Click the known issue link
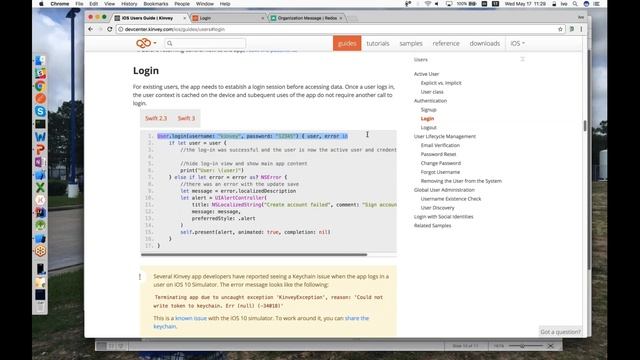The width and height of the screenshot is (640, 360). (191, 318)
